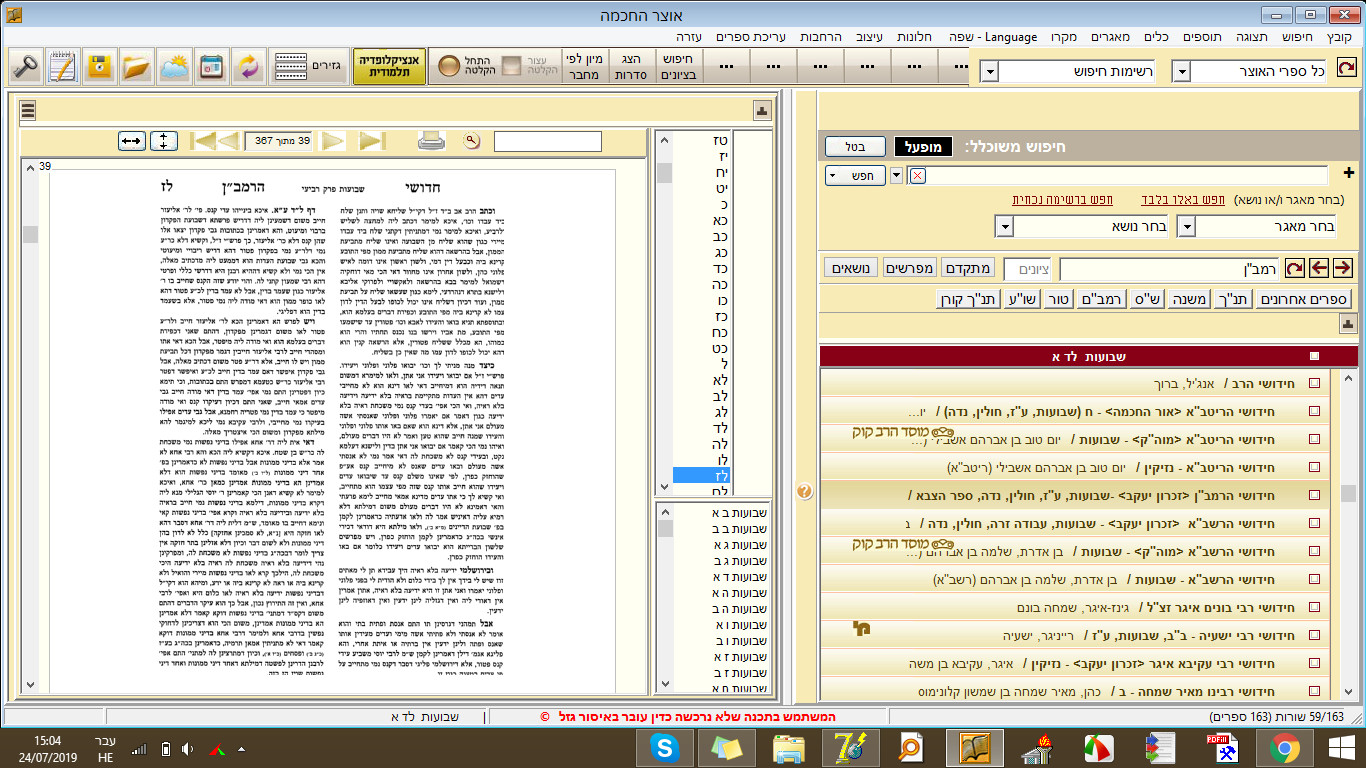1366x768 pixels.
Task: Go to previous page arrow in viewer
Action: [x=229, y=141]
